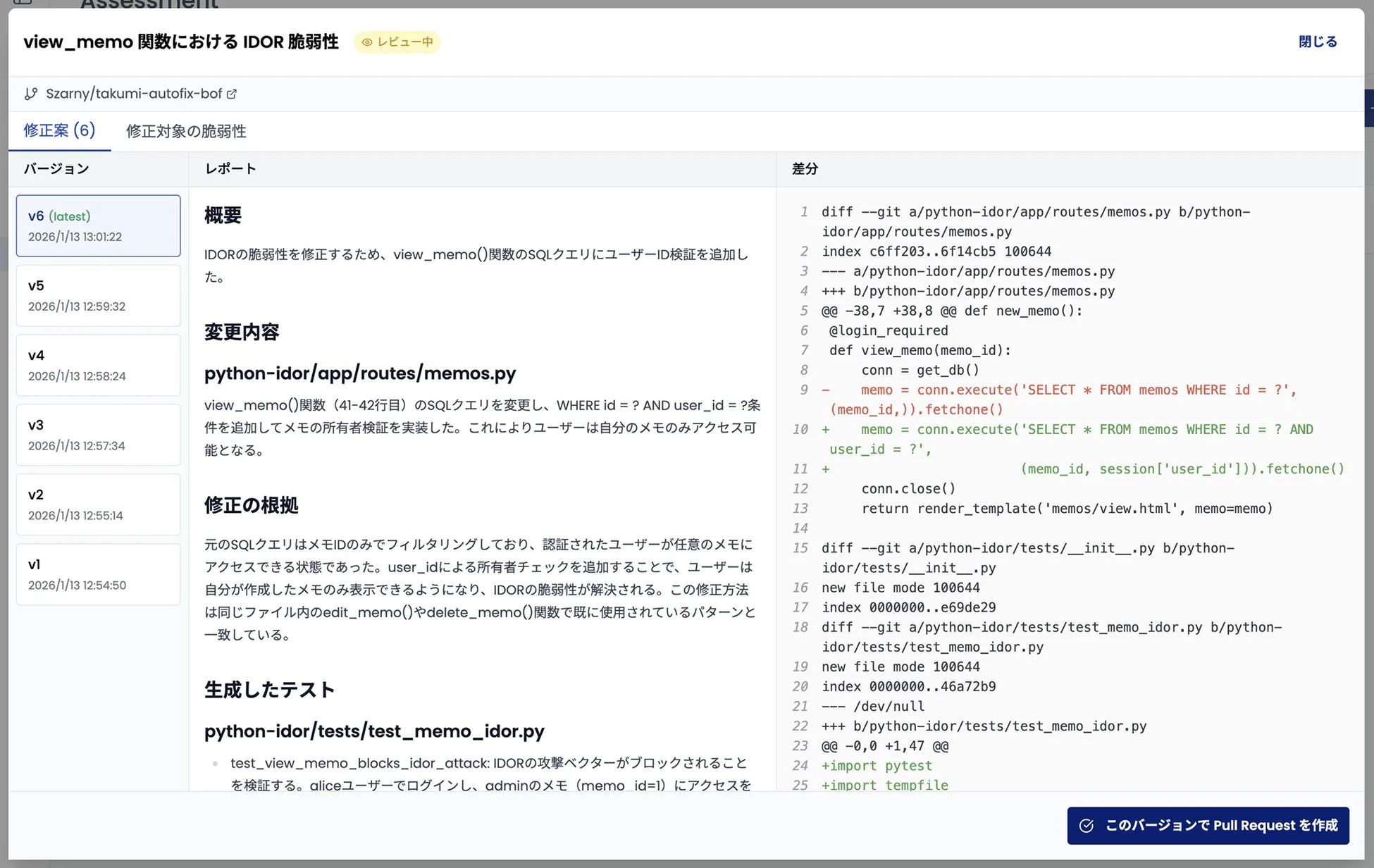This screenshot has height=868, width=1374.
Task: Select version v1 from the version list
Action: click(98, 573)
